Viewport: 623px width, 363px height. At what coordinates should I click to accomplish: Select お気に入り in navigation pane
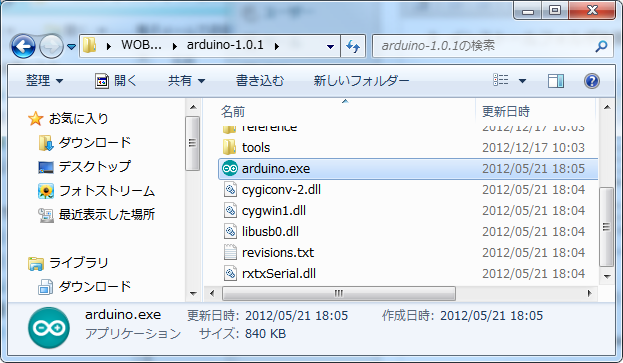coord(78,118)
